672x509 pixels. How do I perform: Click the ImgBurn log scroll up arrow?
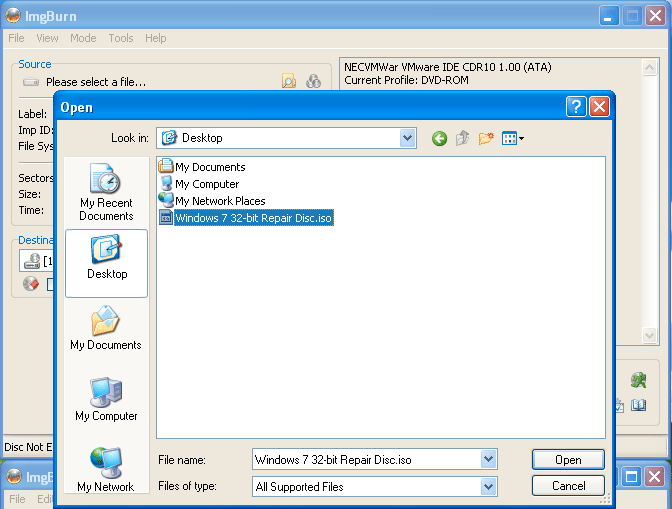[649, 67]
